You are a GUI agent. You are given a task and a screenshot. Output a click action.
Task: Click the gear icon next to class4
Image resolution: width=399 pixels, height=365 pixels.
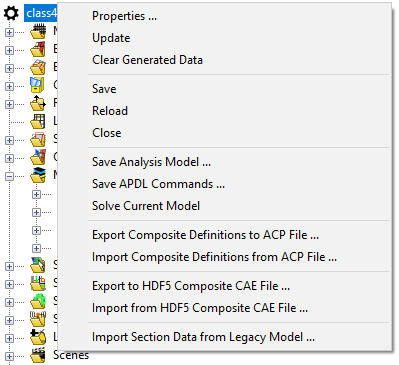tap(11, 13)
